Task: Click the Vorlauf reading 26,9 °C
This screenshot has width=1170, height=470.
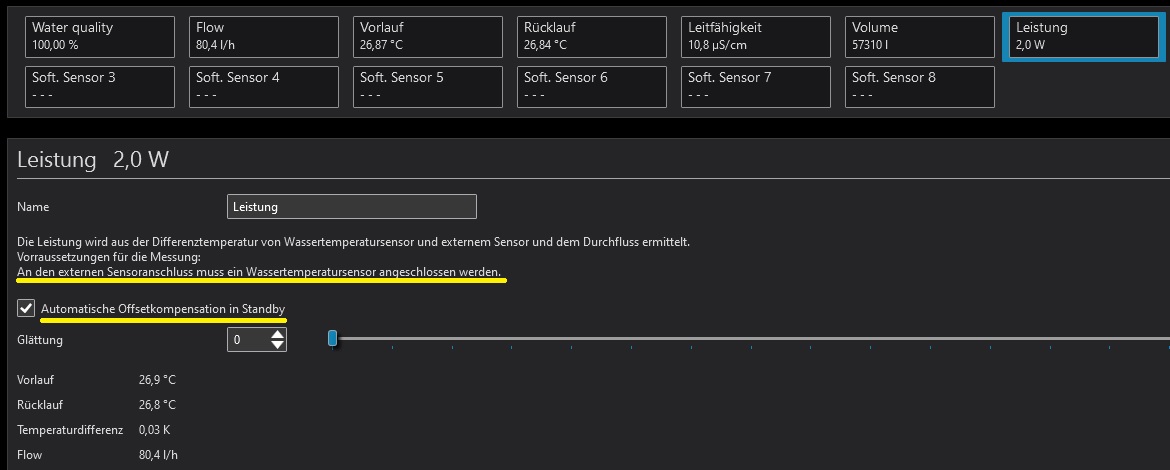Action: 157,380
